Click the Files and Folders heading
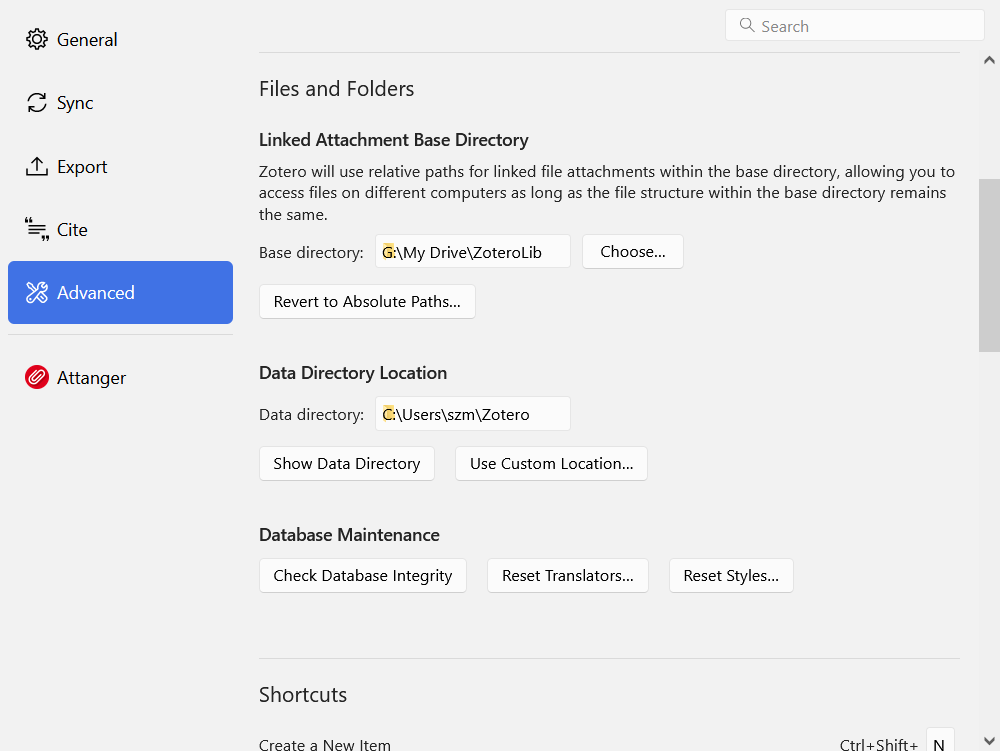This screenshot has height=751, width=1000. (337, 89)
